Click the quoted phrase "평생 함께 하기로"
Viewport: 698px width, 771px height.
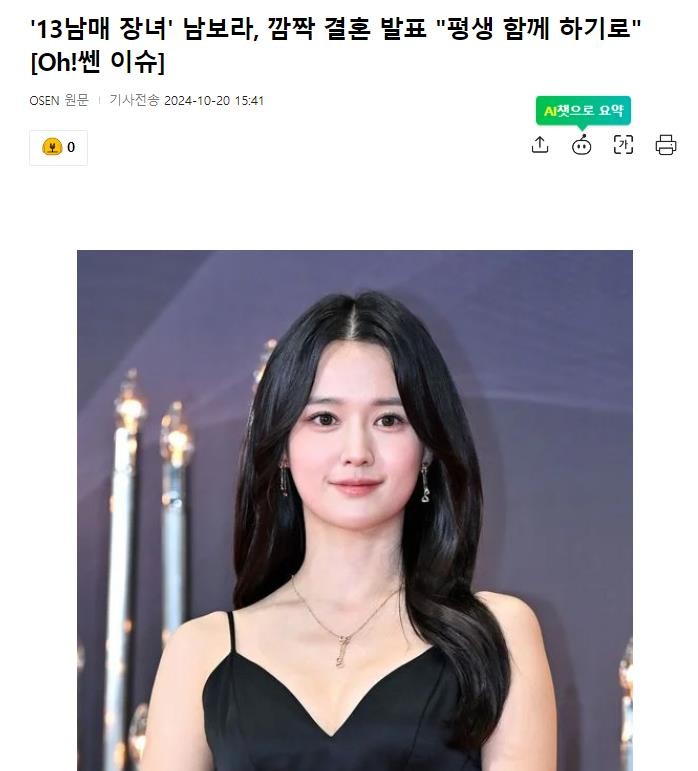[x=539, y=29]
